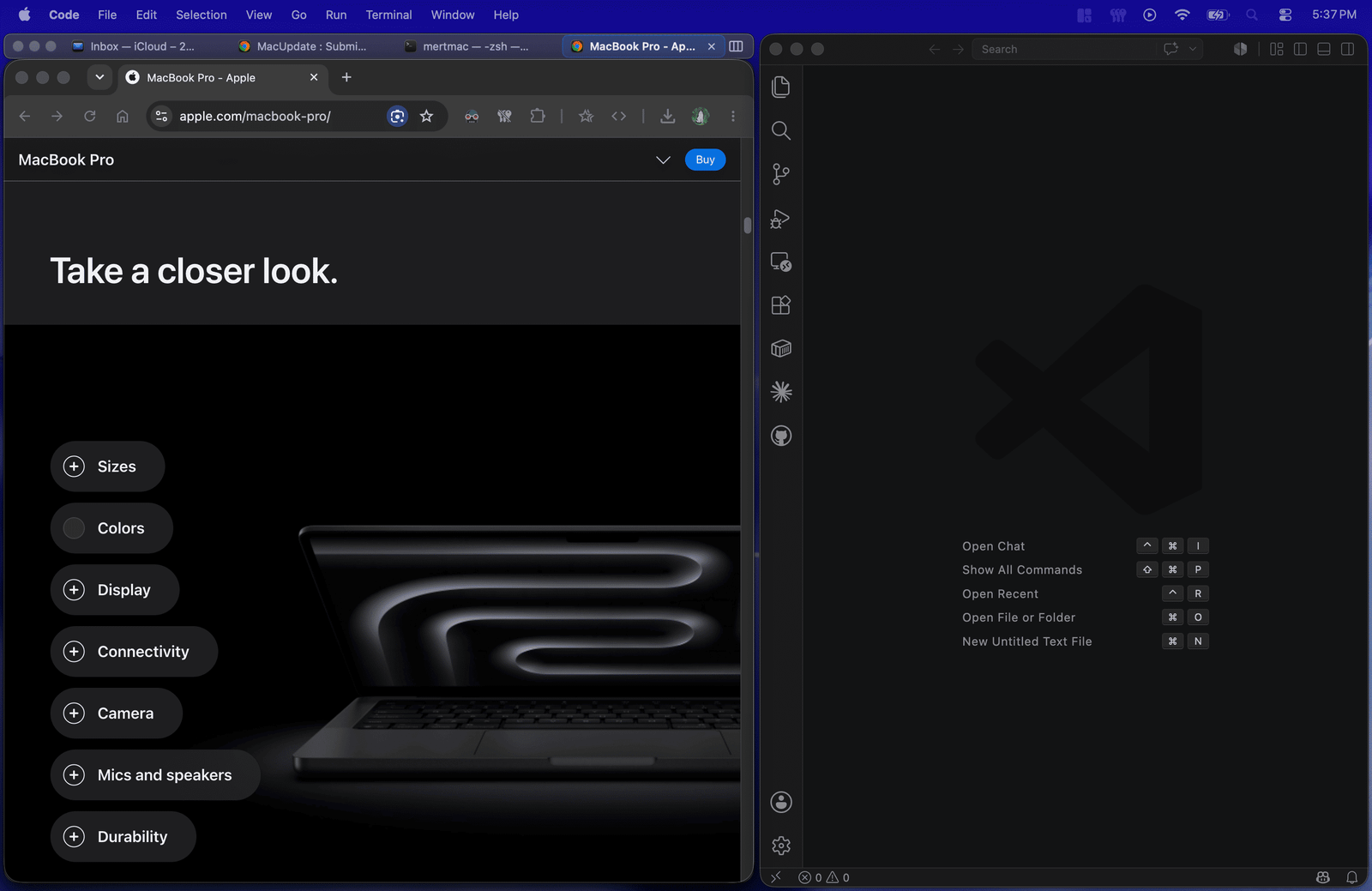
Task: Click the browser page vertical scrollbar thumb
Action: pos(748,226)
